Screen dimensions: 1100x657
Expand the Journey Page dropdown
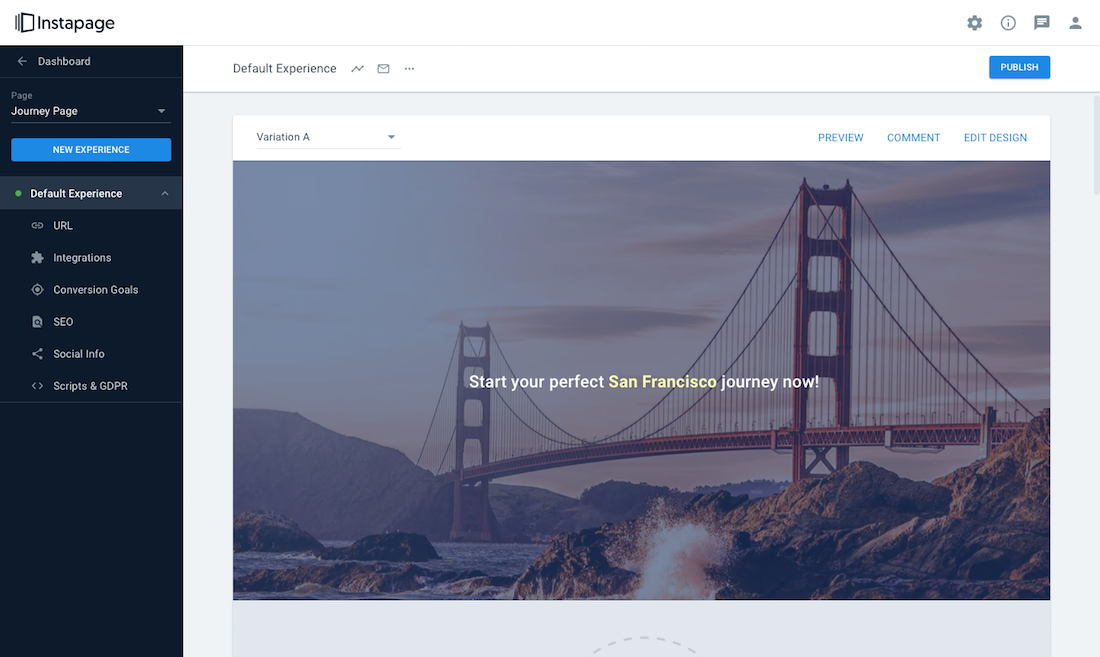[90, 111]
